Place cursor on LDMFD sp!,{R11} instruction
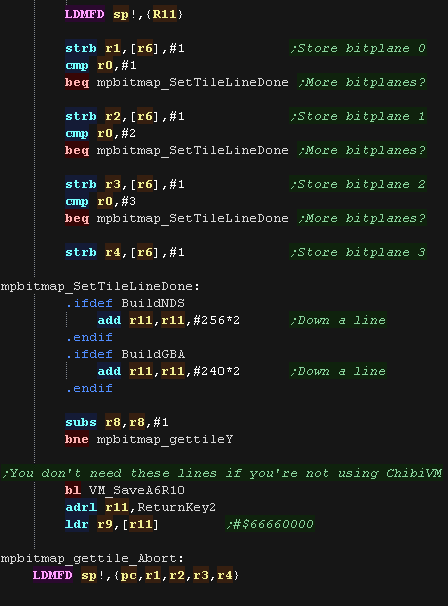The image size is (448, 606). point(124,14)
